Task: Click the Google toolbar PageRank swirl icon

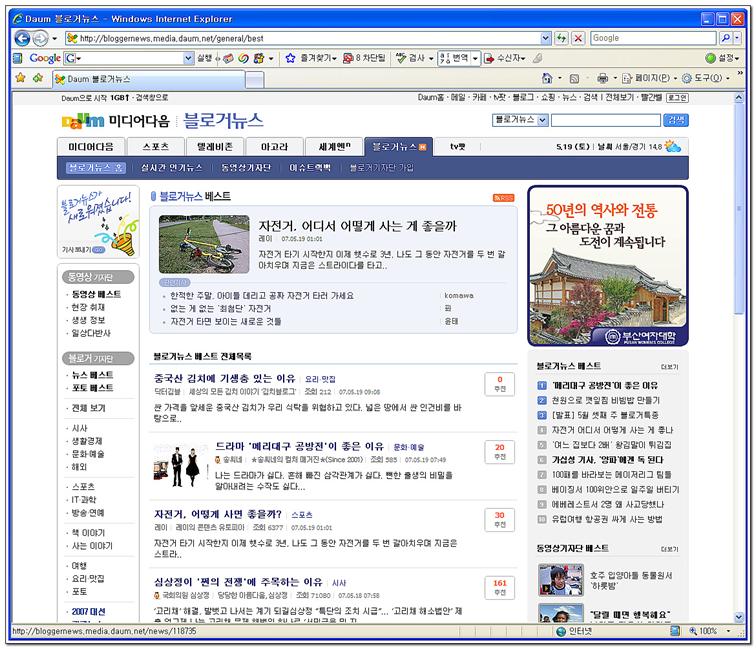Action: point(243,58)
